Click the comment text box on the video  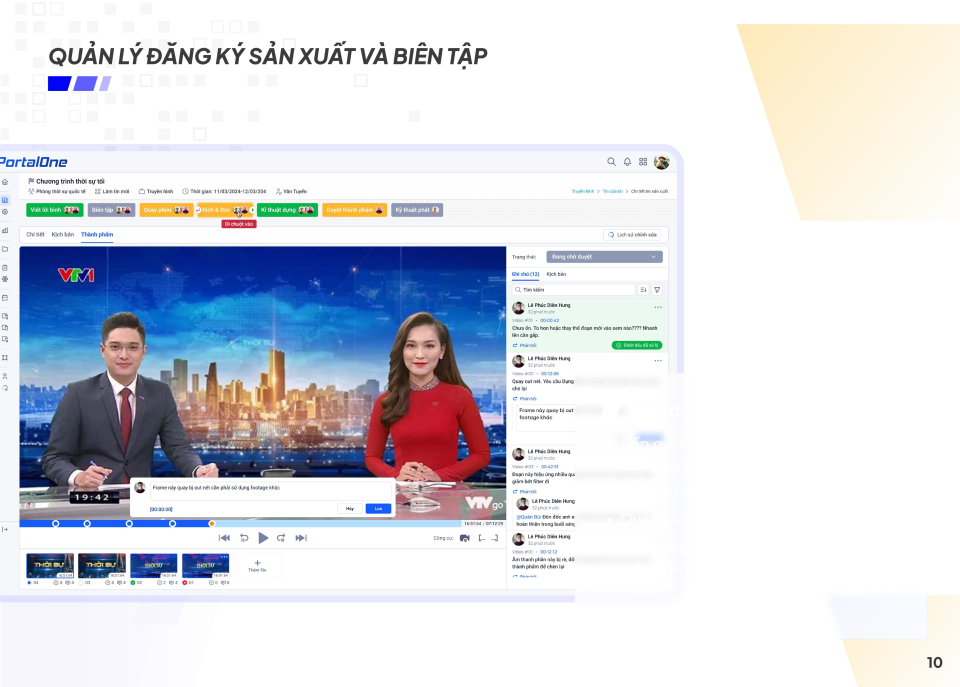(x=271, y=492)
